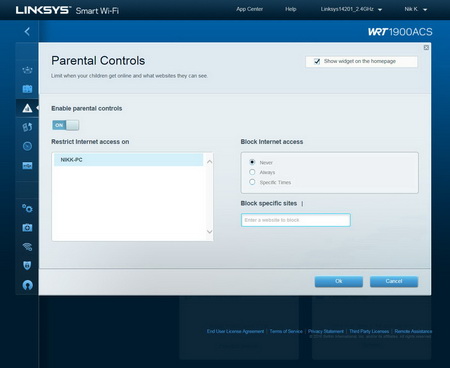
Task: Toggle the Enable parental controls switch
Action: tap(65, 125)
